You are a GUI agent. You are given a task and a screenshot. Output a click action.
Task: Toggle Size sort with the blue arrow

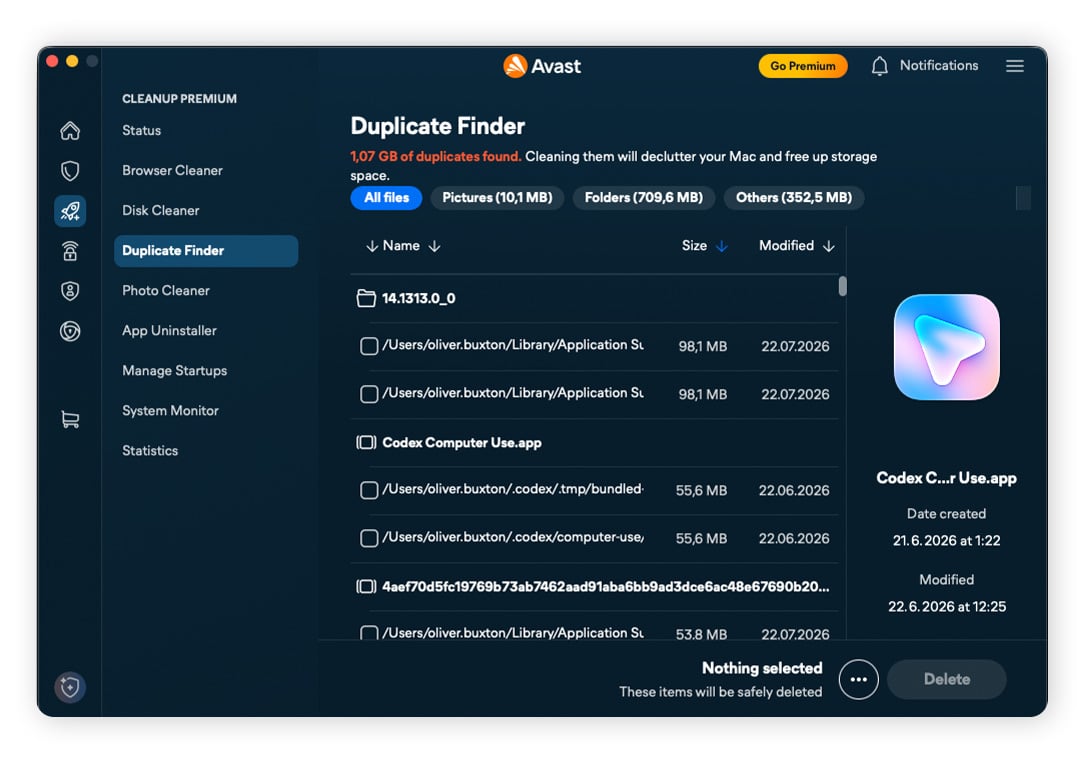(x=721, y=246)
